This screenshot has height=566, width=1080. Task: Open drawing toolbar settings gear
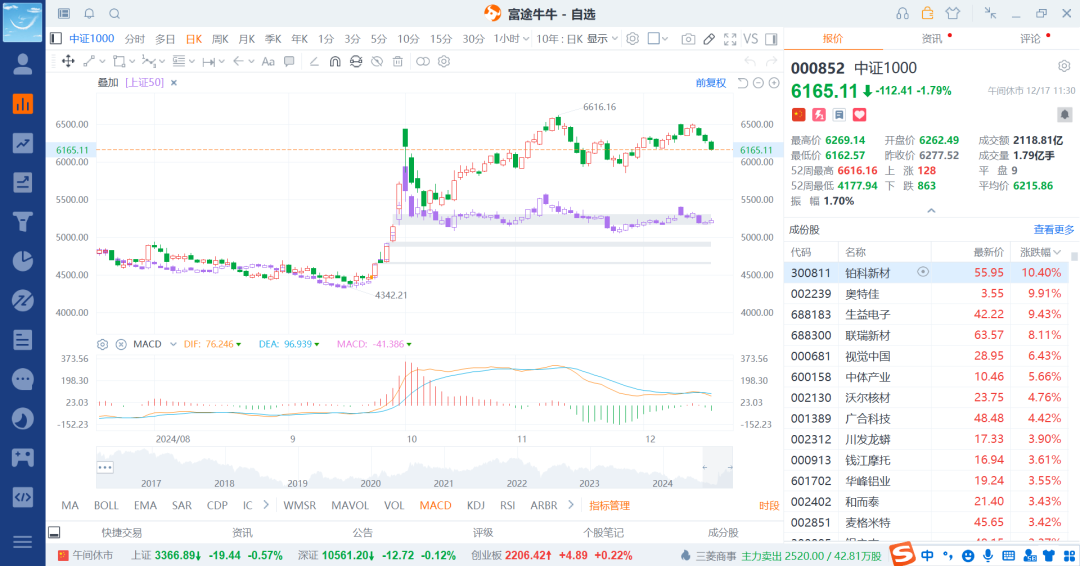click(444, 61)
